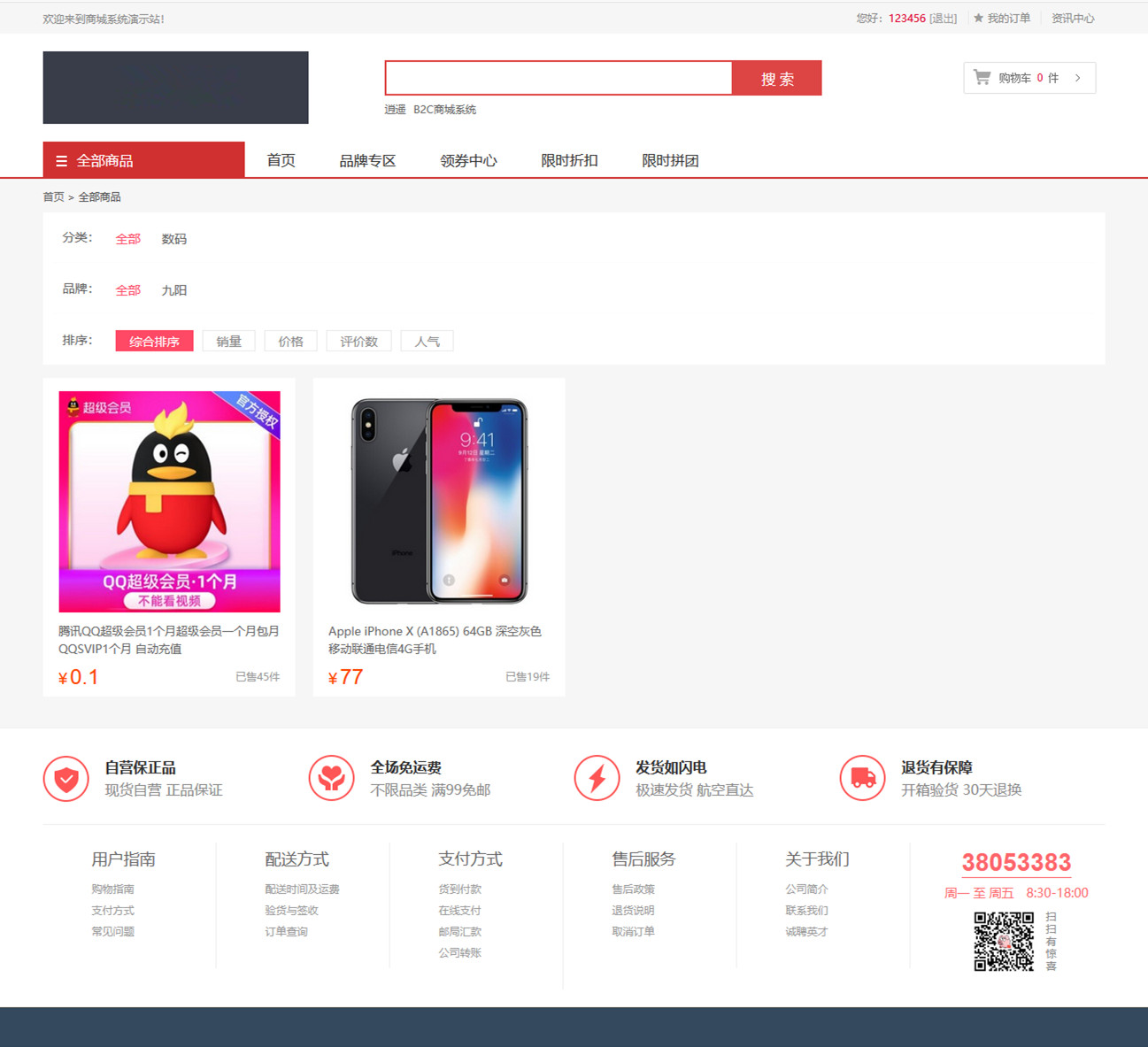Click the 38053383 phone number
This screenshot has height=1047, width=1148.
point(1016,862)
